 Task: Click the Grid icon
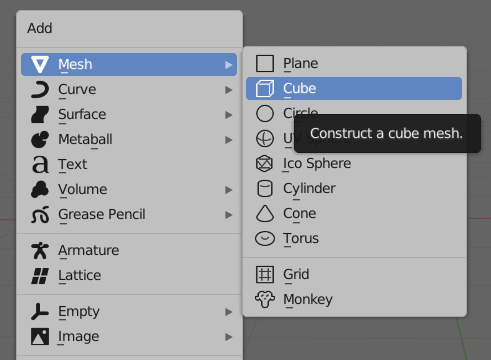[265, 274]
